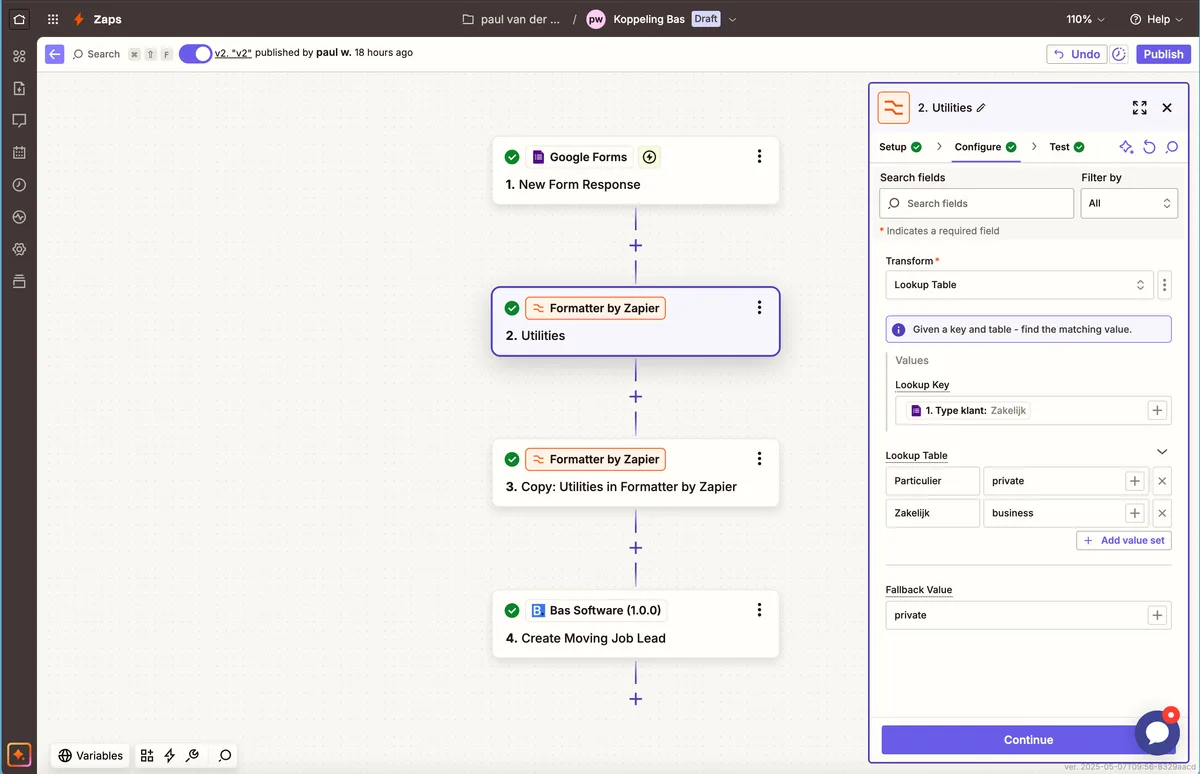The image size is (1200, 774).
Task: Open the Filter by All dropdown
Action: (1129, 203)
